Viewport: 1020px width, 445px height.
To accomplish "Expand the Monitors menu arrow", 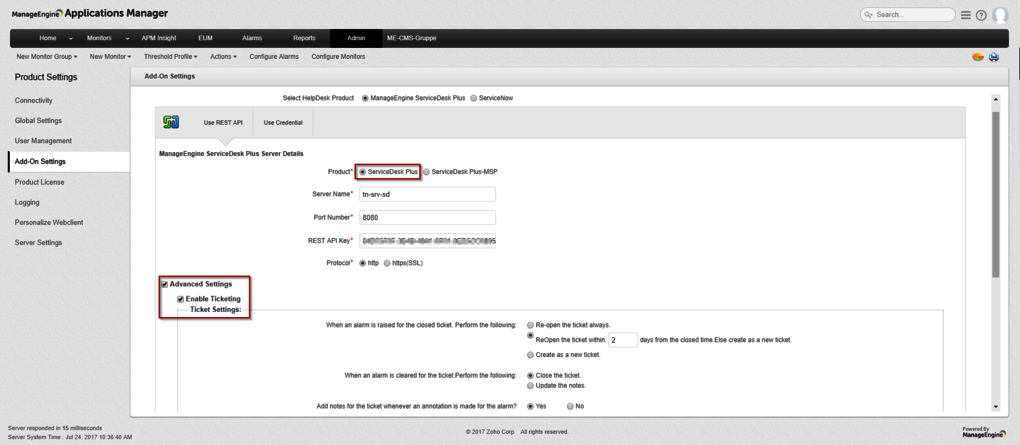I will [128, 38].
